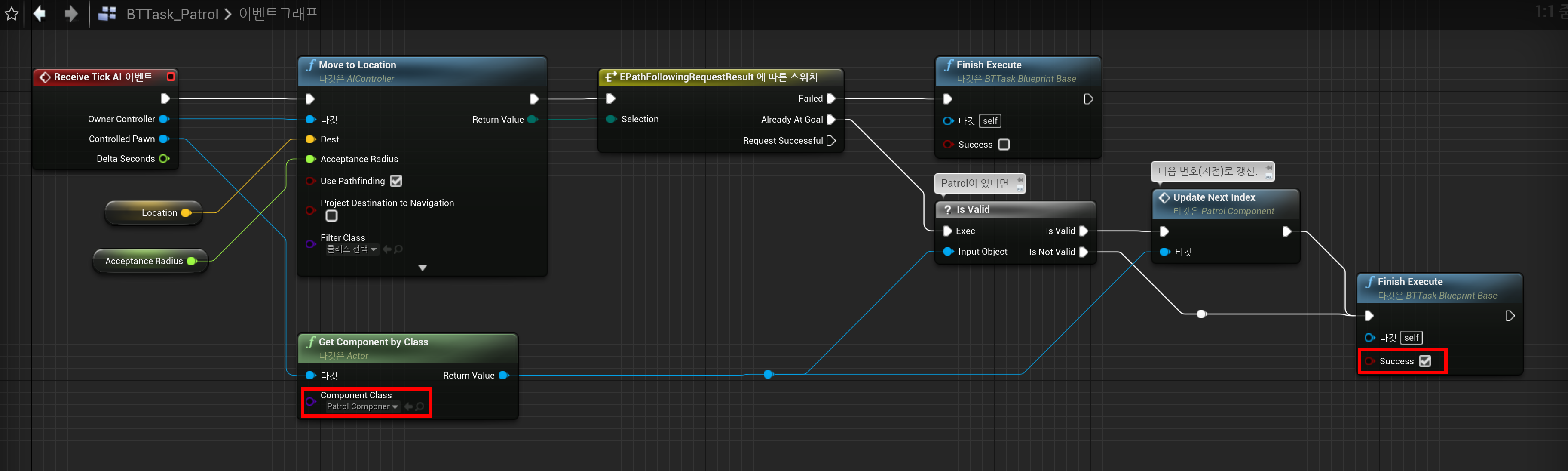Click BTTask_Patrol in the breadcrumb
The height and width of the screenshot is (471, 1568).
(x=172, y=14)
